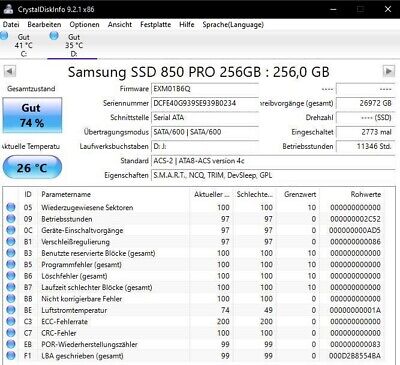Click the Nicht korrigierbare Fehler parameter name
Screen dimensions: 400x365
(82, 299)
